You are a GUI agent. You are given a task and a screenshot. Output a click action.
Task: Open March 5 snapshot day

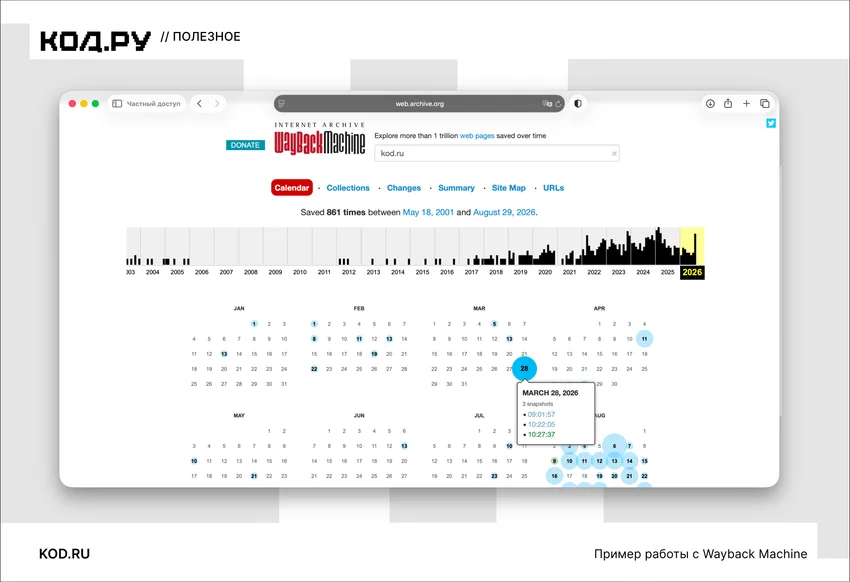tap(494, 324)
